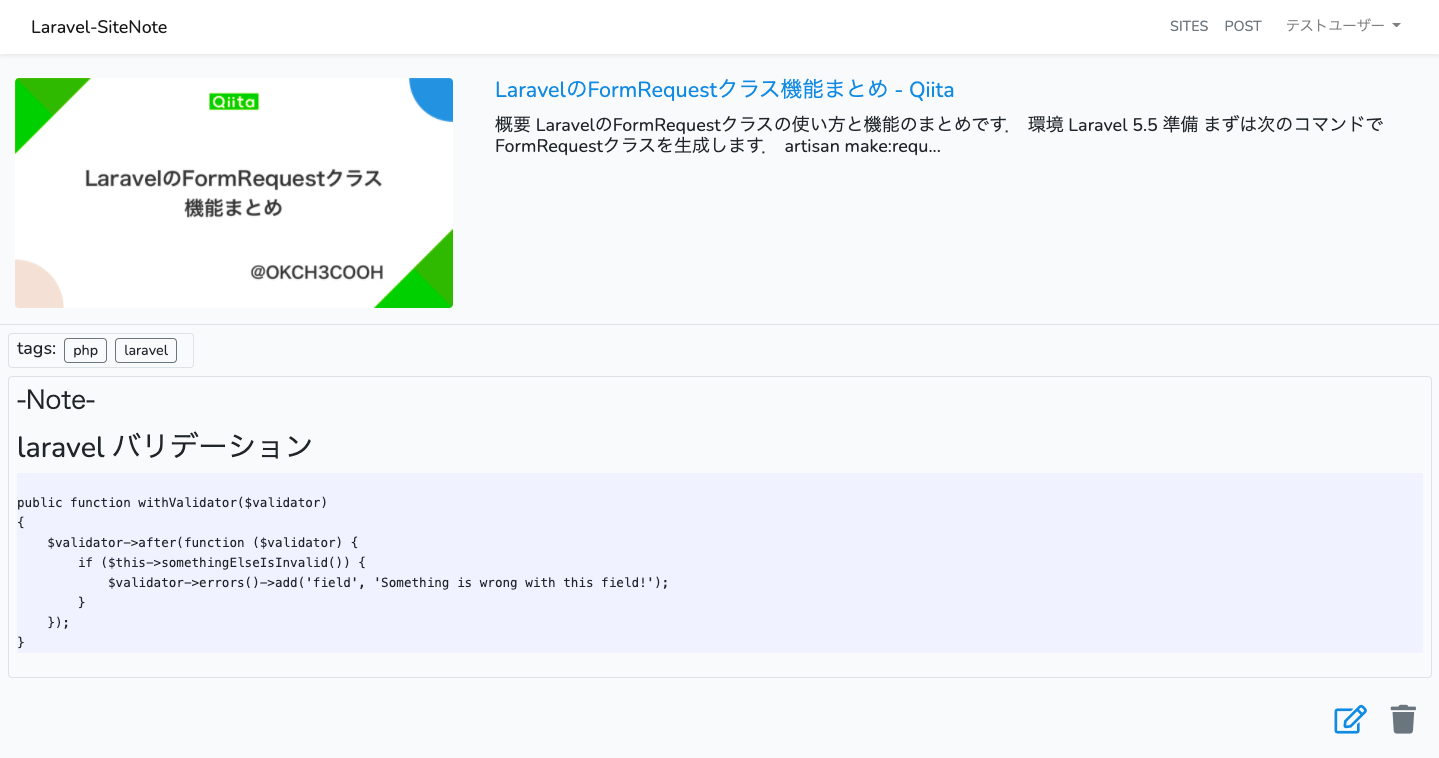Click the green Qiita logo on the thumbnail
The image size is (1439, 758).
coord(234,101)
